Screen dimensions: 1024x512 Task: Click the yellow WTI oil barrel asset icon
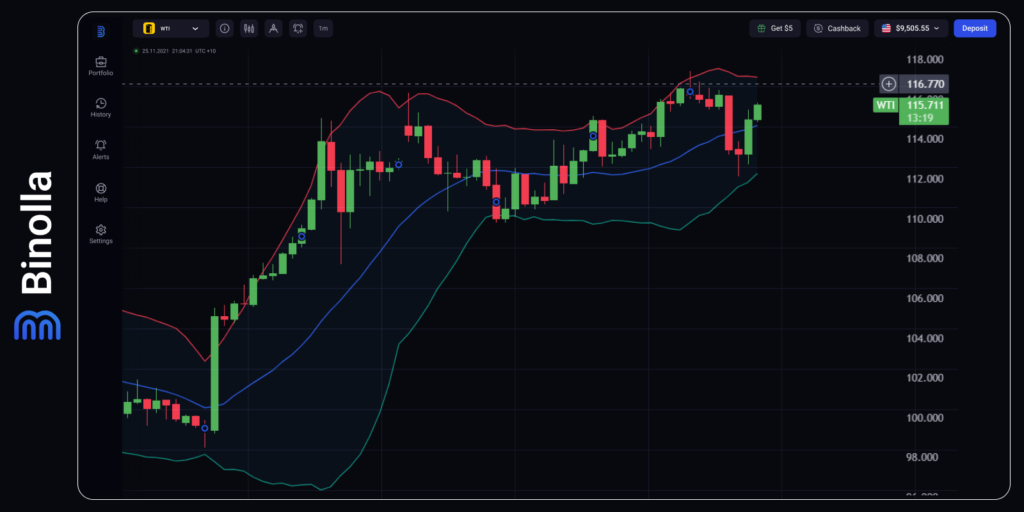point(149,29)
